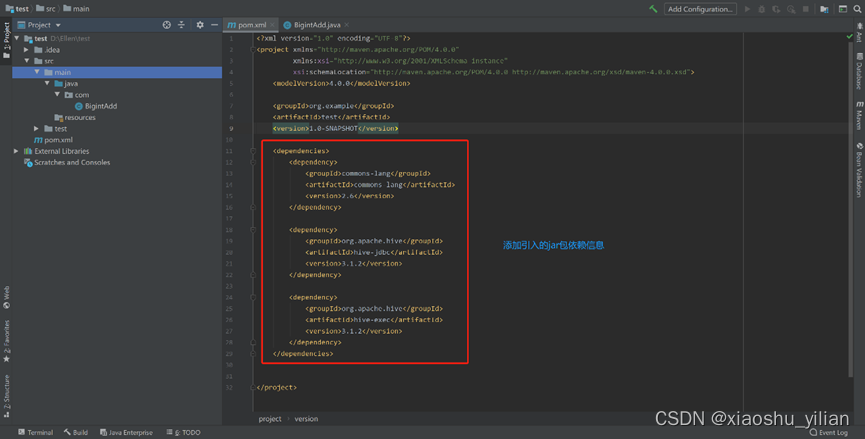The image size is (865, 439).
Task: Click the Stop square icon in toolbar
Action: (805, 9)
